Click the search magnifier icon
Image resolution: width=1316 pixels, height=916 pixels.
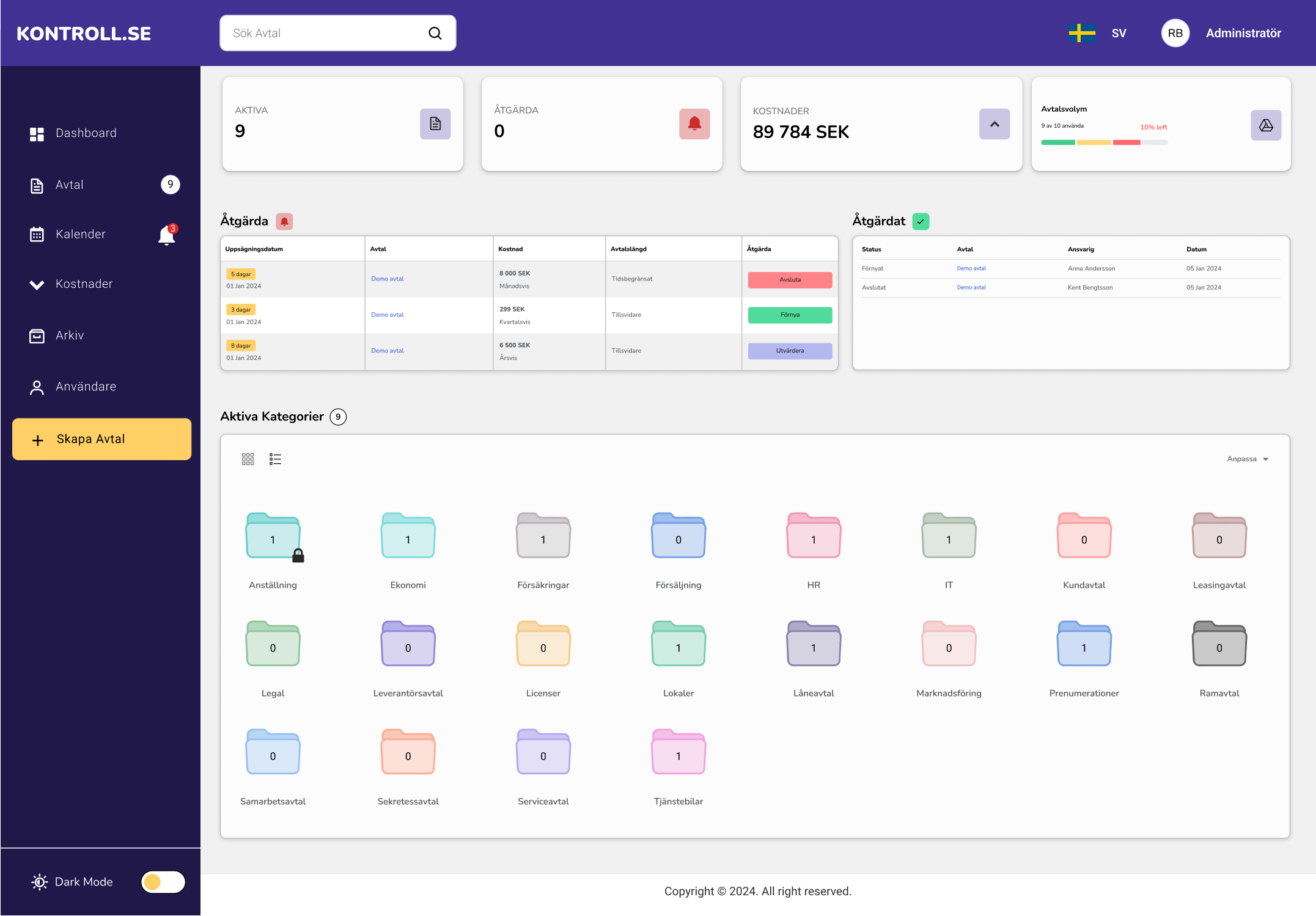coord(435,33)
